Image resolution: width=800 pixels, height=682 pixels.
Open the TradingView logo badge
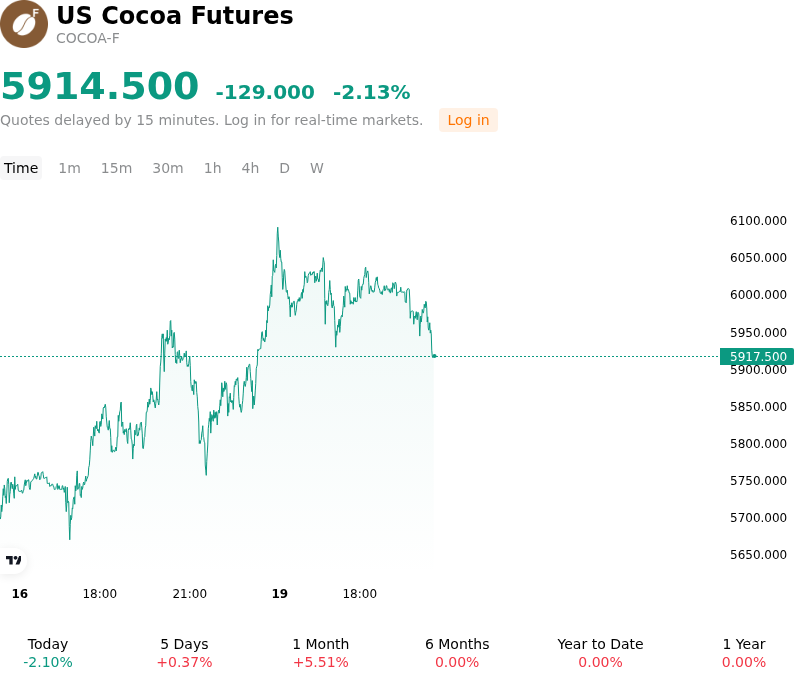pos(13,560)
